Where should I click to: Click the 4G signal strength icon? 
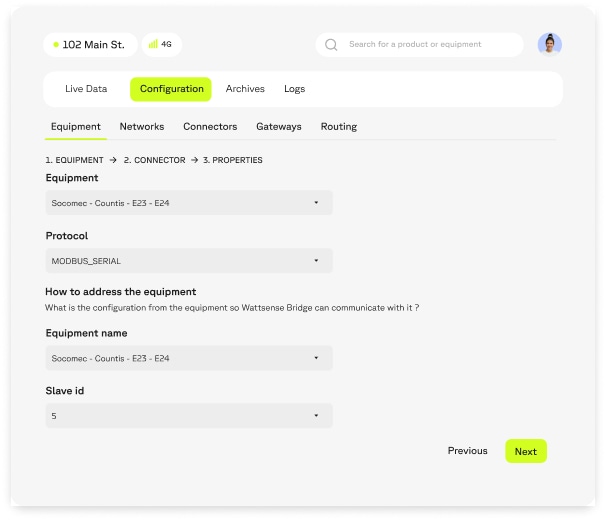click(153, 45)
